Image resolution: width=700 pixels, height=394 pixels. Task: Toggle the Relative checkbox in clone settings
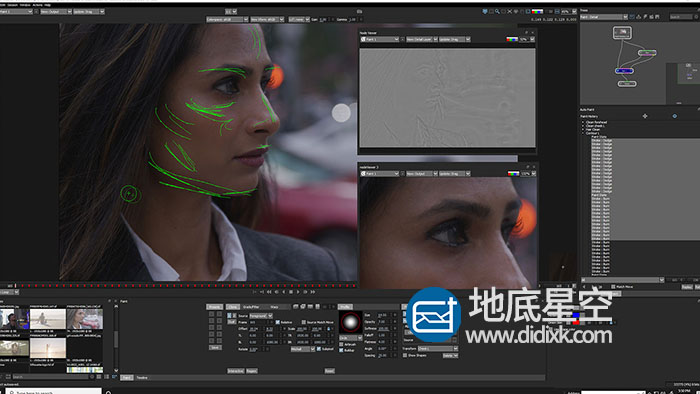point(278,322)
